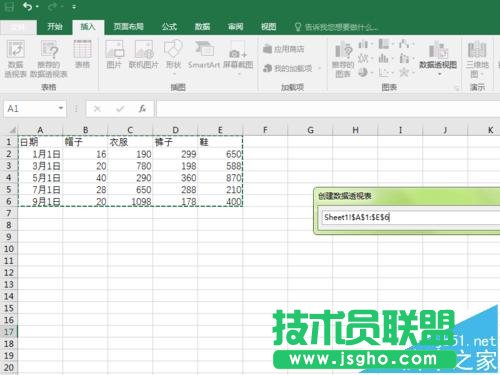Open the 视图 (View) tab

pyautogui.click(x=268, y=27)
